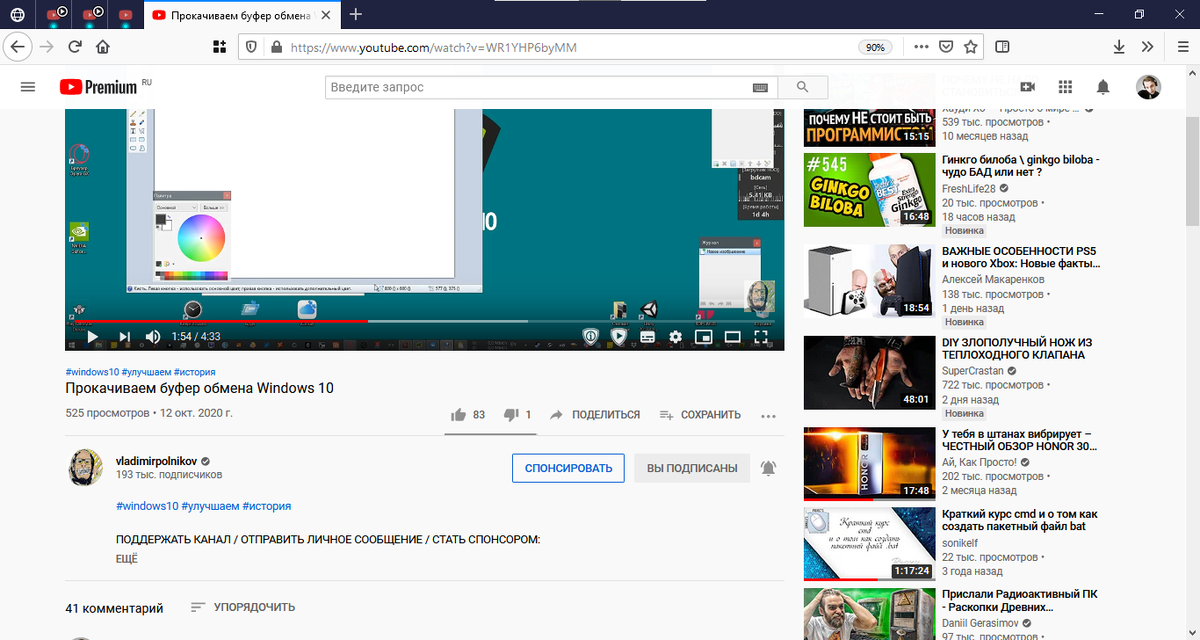
Task: Play the video
Action: point(92,337)
